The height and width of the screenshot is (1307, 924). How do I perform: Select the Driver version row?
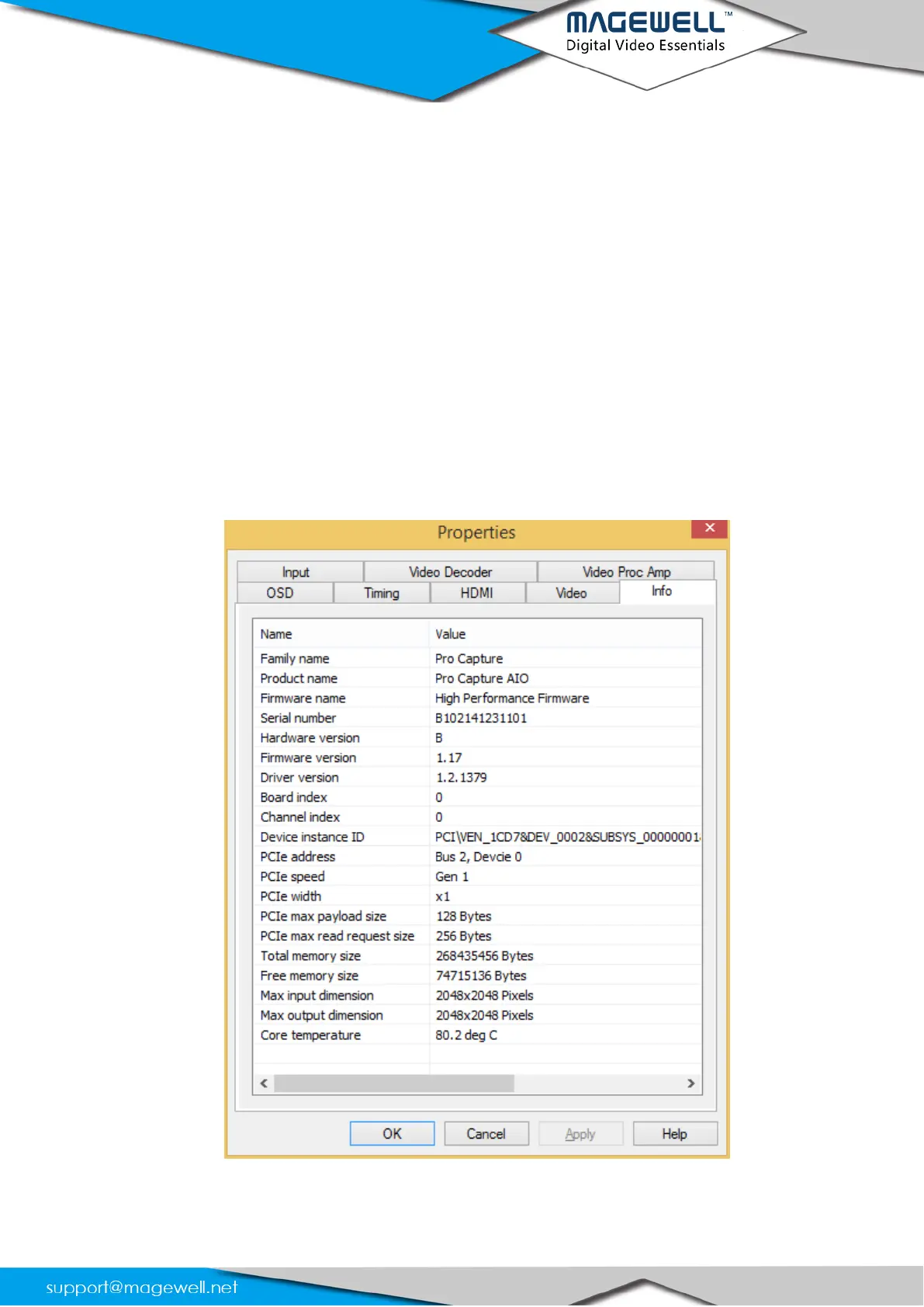point(478,778)
